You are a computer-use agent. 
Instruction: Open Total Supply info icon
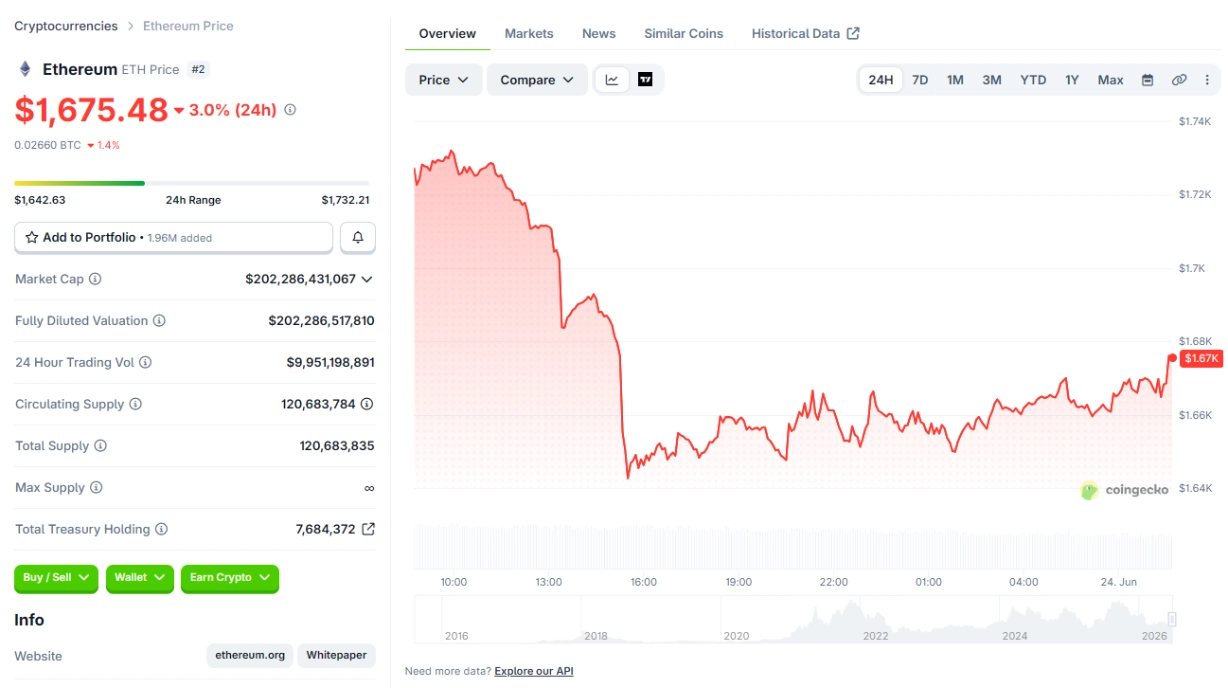pos(100,446)
